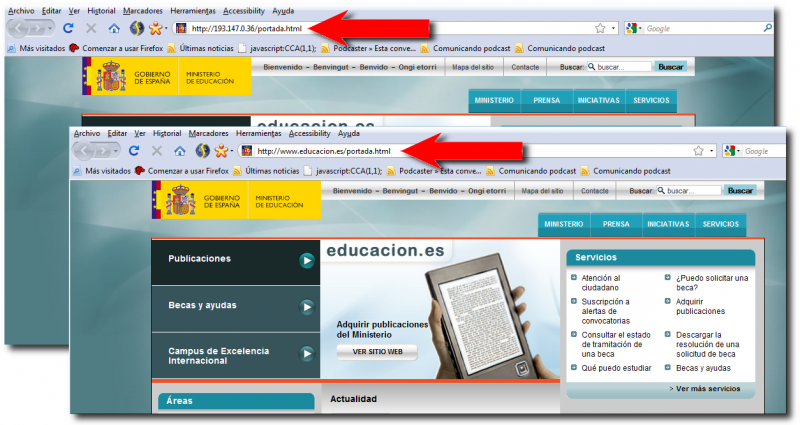Viewport: 800px width, 425px height.
Task: Open Marcadores menu in the back window
Action: (145, 10)
